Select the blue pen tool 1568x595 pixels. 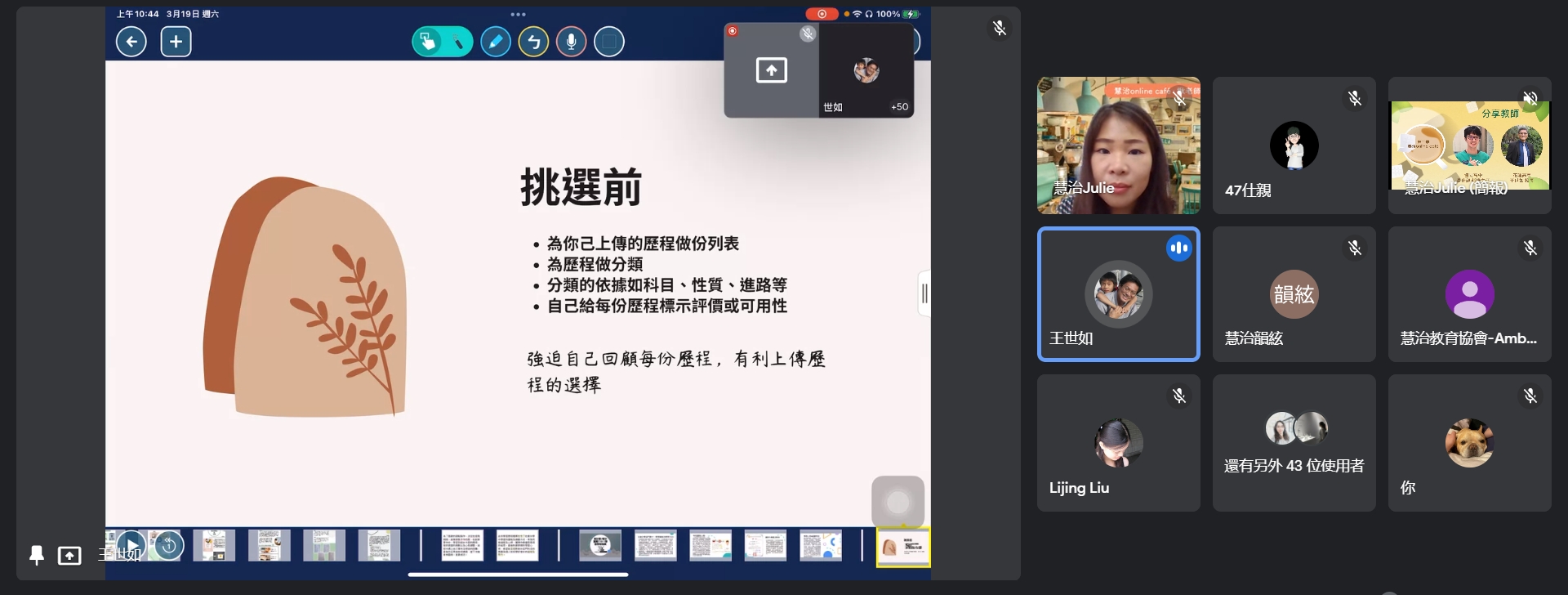[x=496, y=42]
